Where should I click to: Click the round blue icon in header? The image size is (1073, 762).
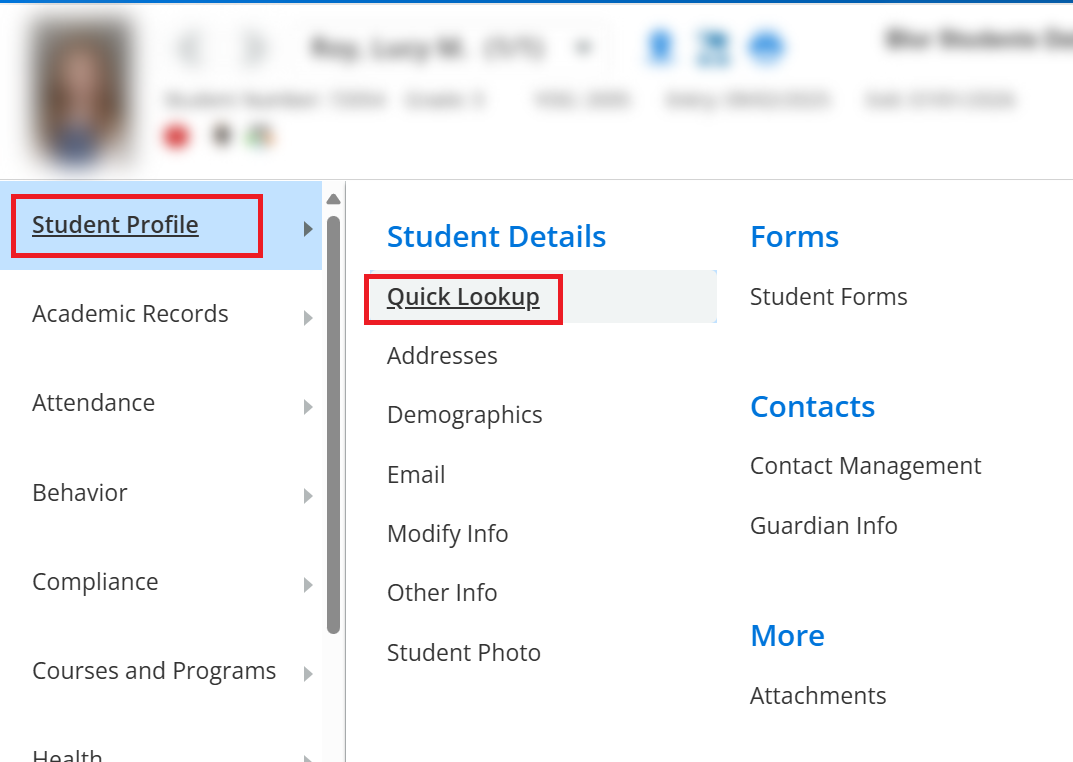click(x=766, y=47)
